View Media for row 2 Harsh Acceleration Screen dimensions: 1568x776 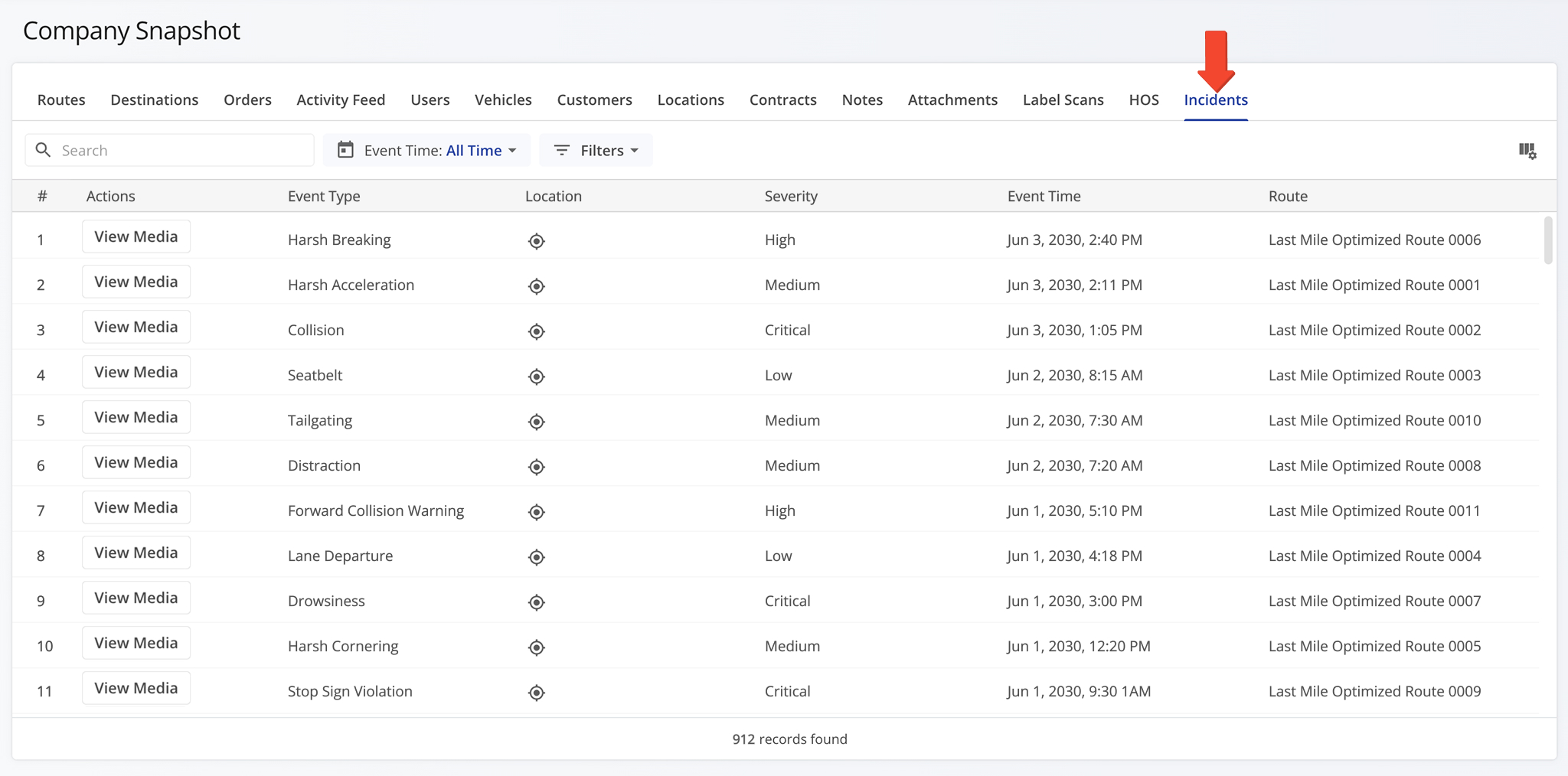point(136,282)
